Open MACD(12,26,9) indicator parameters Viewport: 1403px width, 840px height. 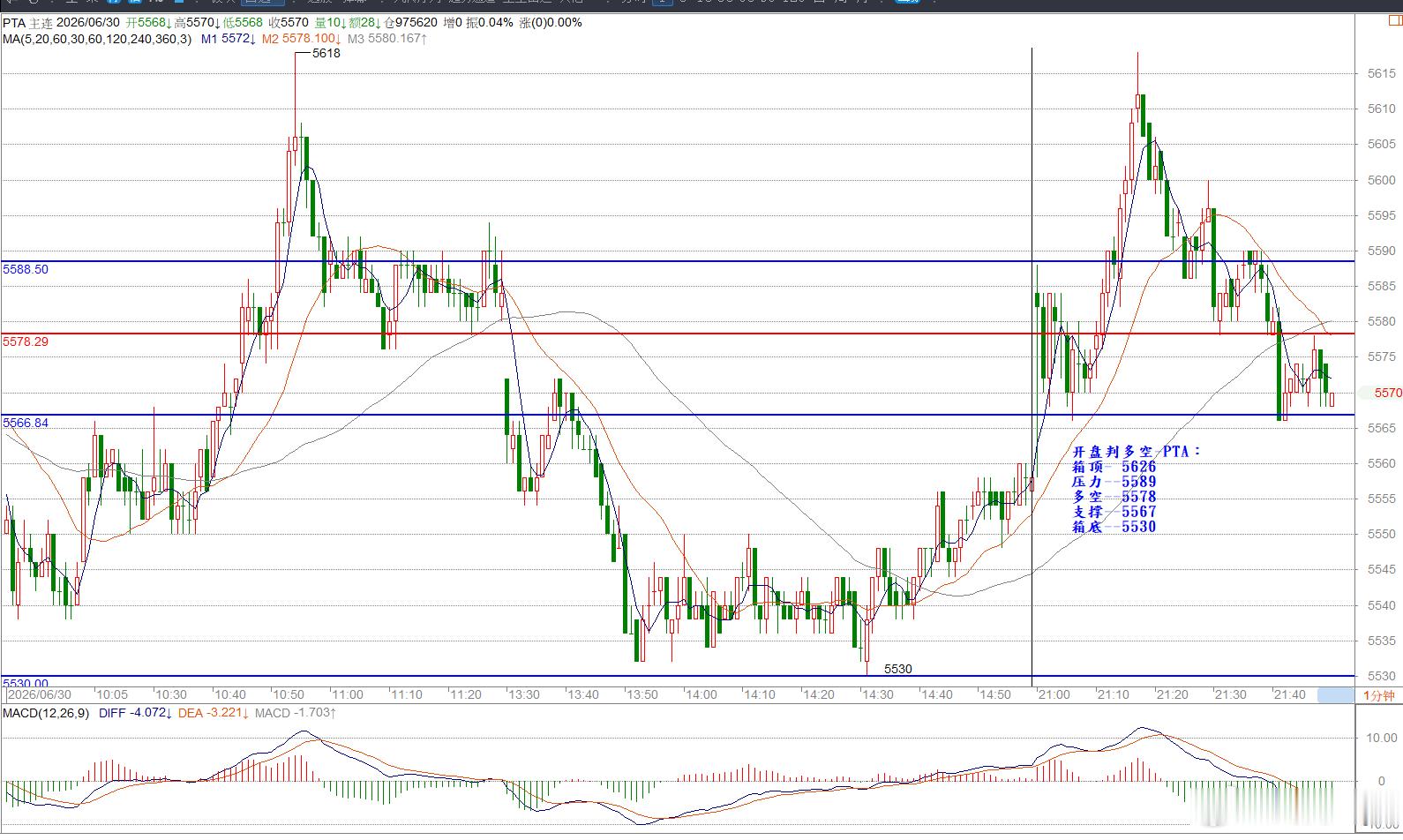click(45, 713)
